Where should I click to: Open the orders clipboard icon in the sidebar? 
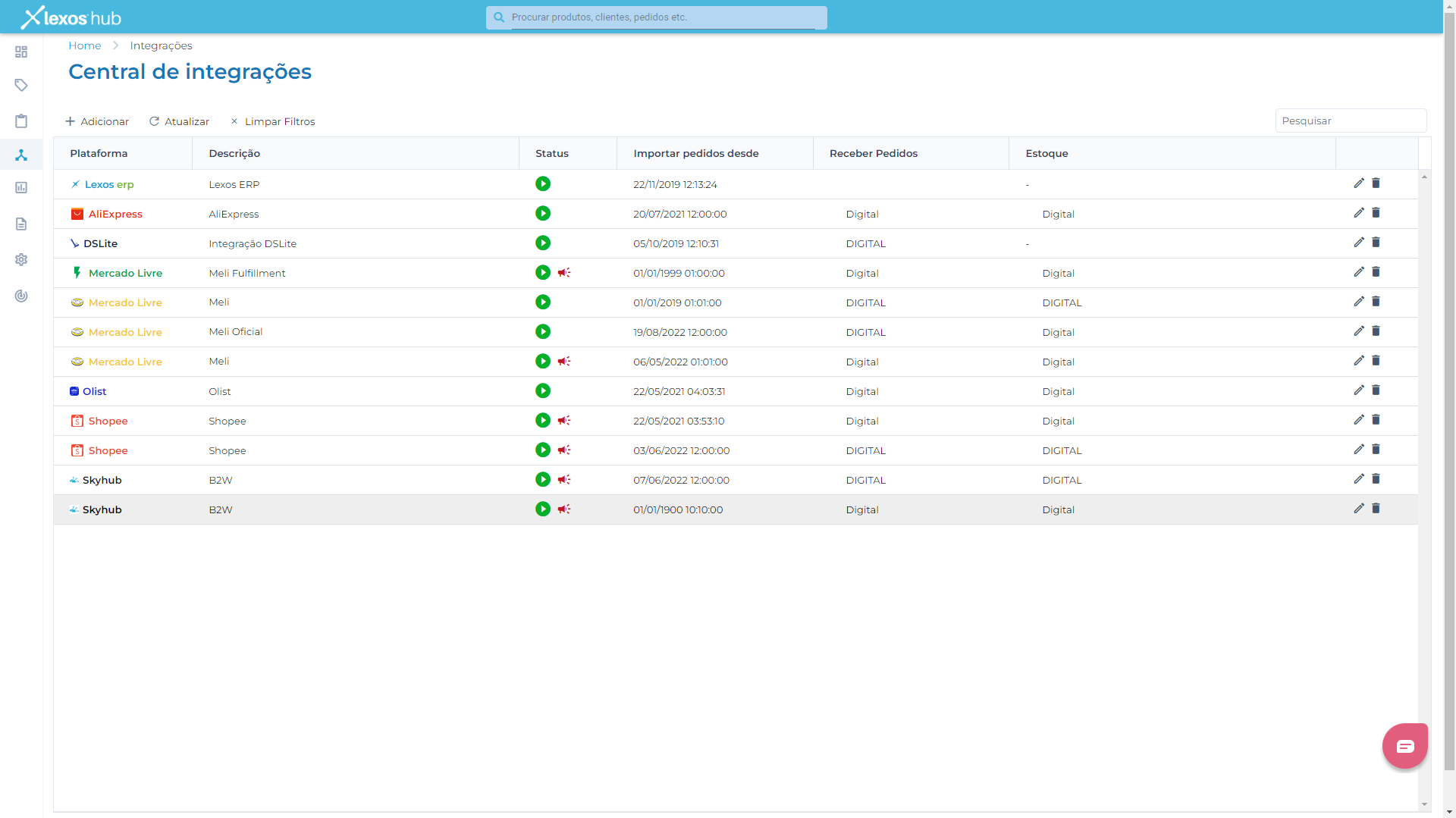(21, 121)
